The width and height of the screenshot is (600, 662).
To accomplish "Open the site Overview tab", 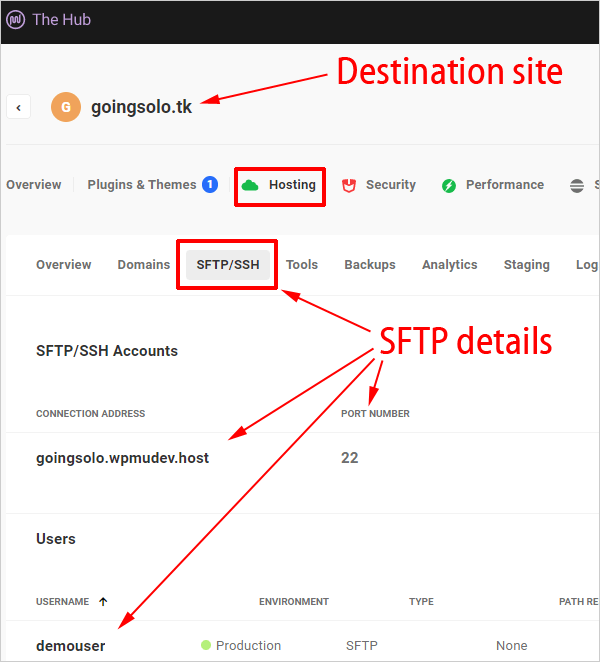I will pyautogui.click(x=33, y=184).
